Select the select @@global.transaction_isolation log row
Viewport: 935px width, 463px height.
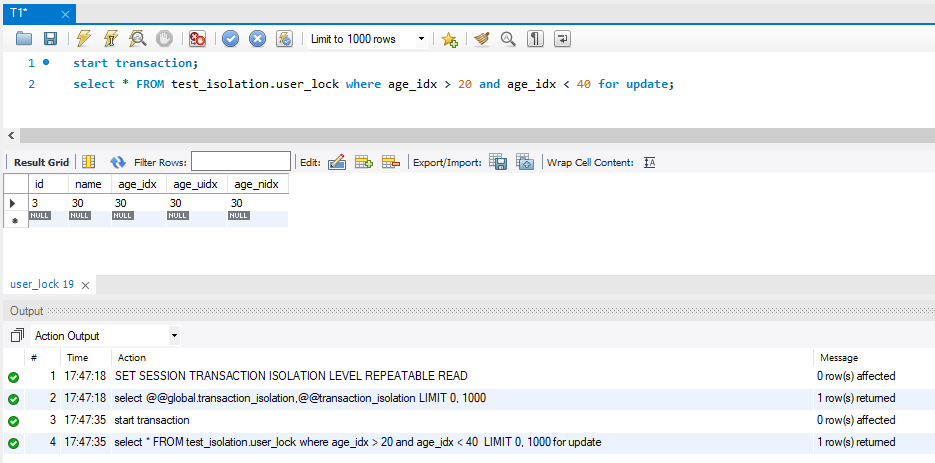(x=466, y=398)
